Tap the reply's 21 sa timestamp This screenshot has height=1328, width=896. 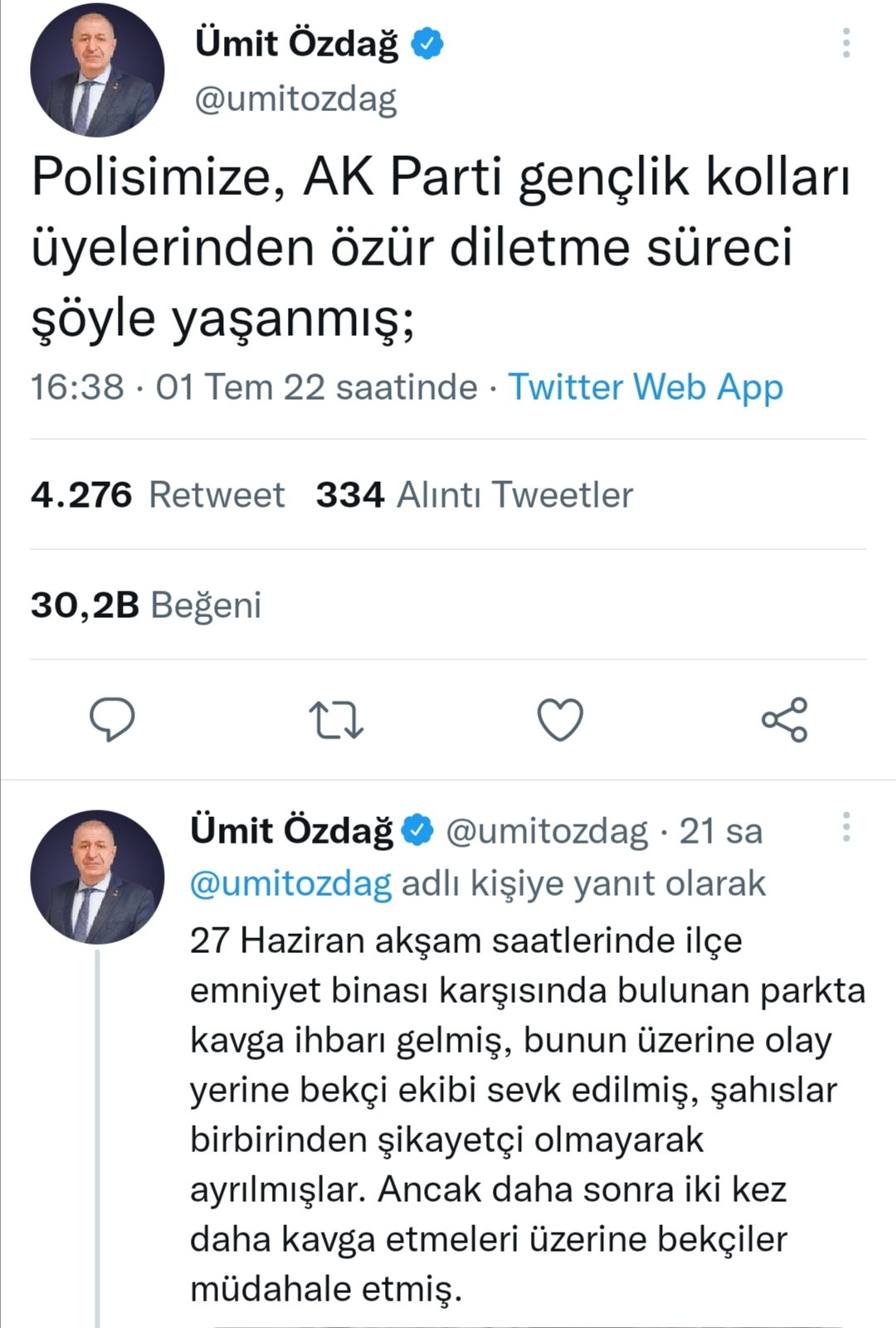[720, 831]
